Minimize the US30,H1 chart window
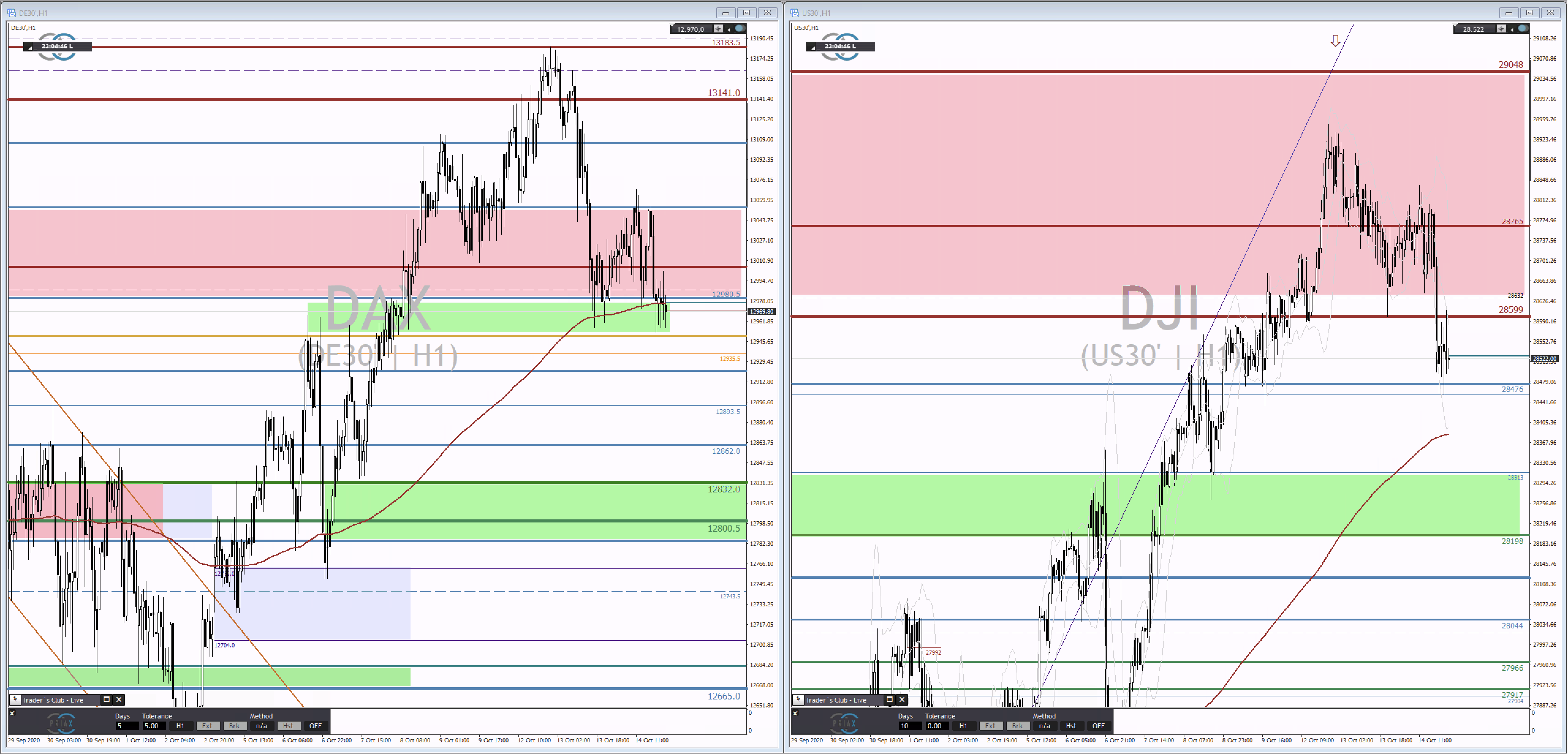The width and height of the screenshot is (1568, 754). point(1508,13)
